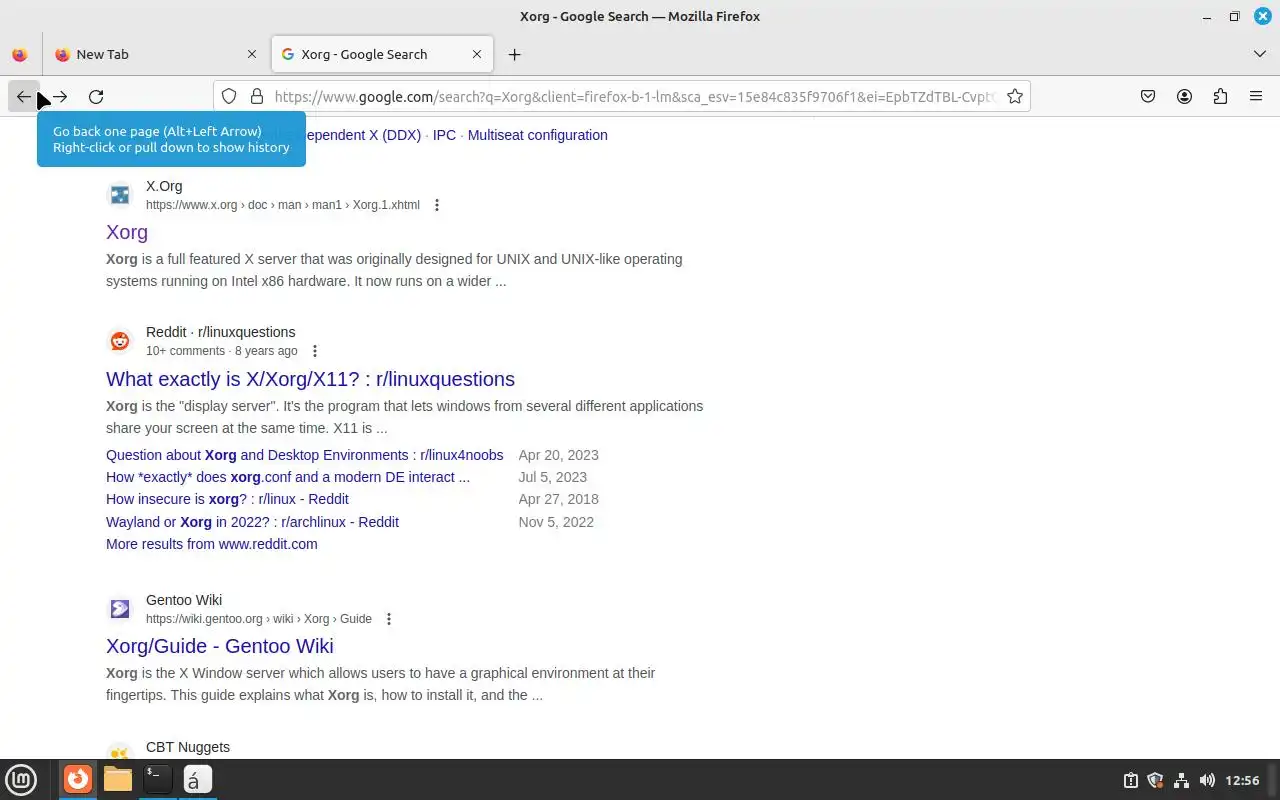Select the Xorg - Google Search tab

[x=382, y=55]
